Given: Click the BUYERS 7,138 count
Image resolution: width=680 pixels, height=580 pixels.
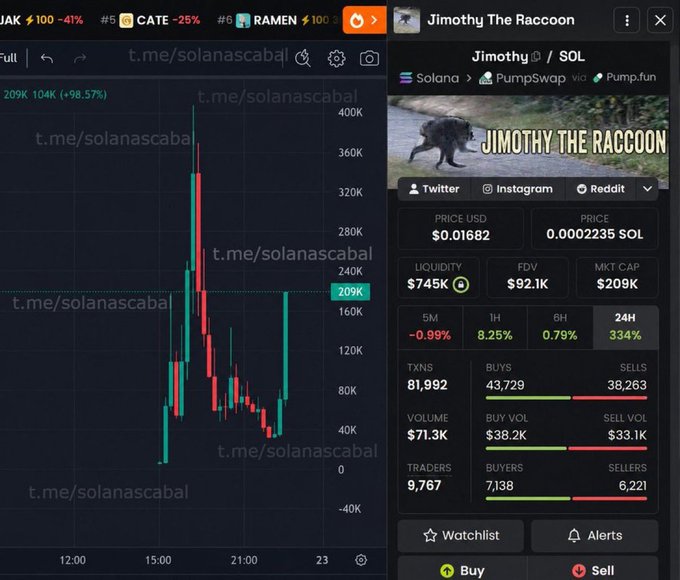Looking at the screenshot, I should tap(500, 485).
